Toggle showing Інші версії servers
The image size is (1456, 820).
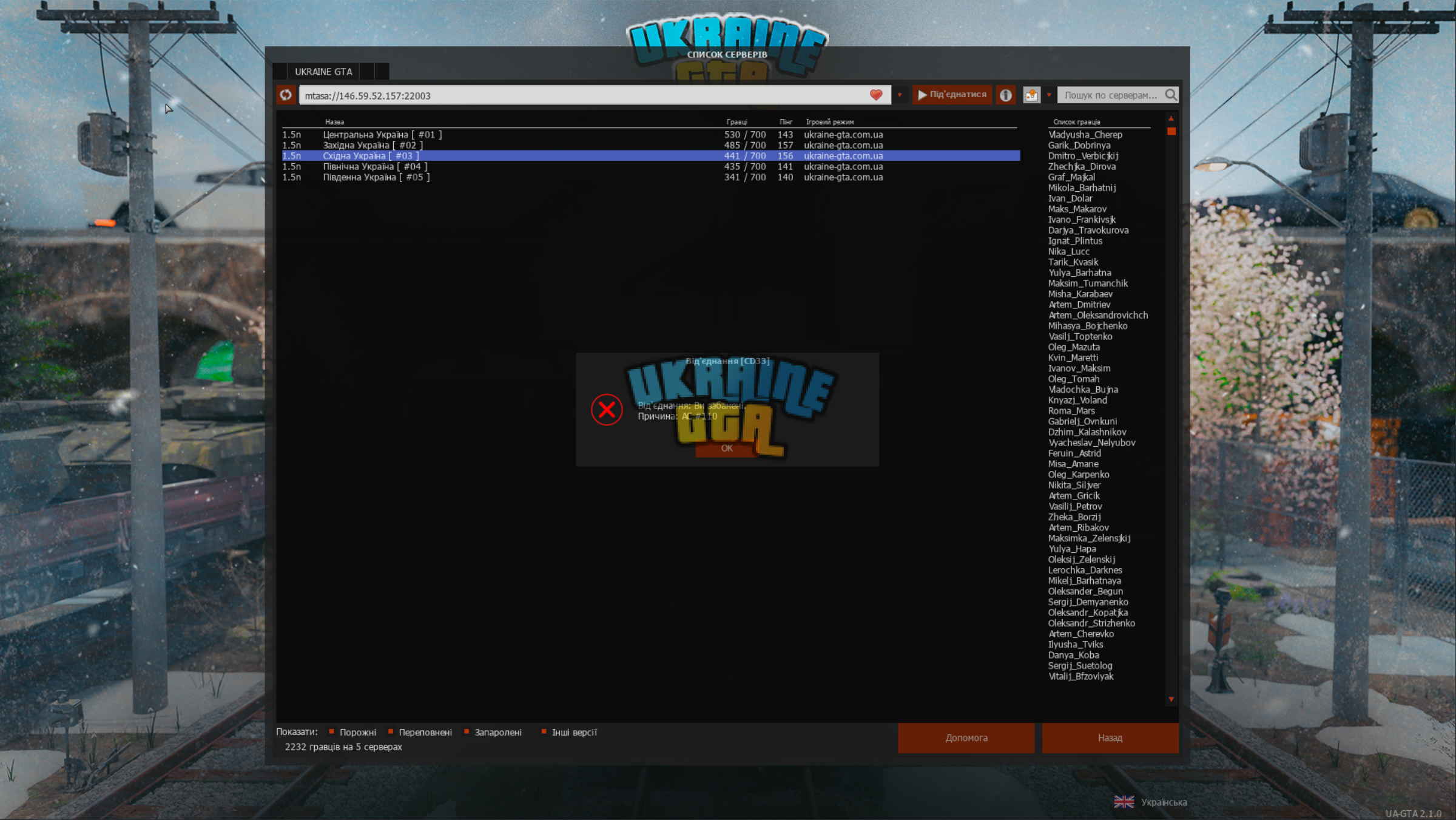click(569, 732)
